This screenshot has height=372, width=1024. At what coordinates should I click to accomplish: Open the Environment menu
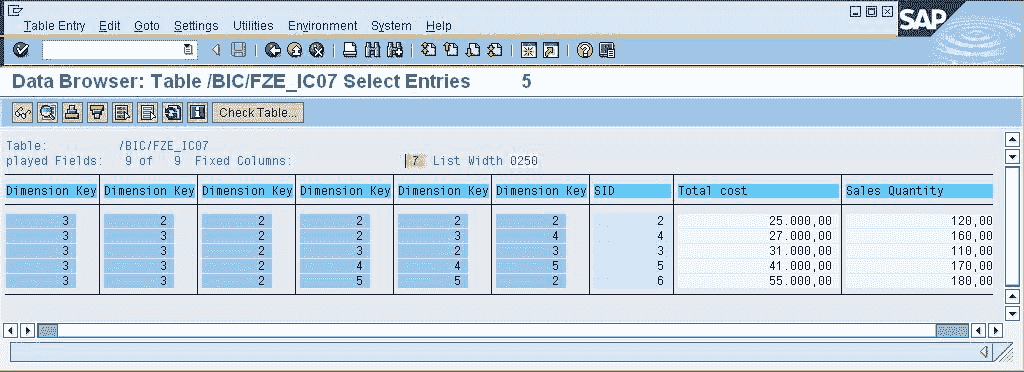tap(323, 26)
